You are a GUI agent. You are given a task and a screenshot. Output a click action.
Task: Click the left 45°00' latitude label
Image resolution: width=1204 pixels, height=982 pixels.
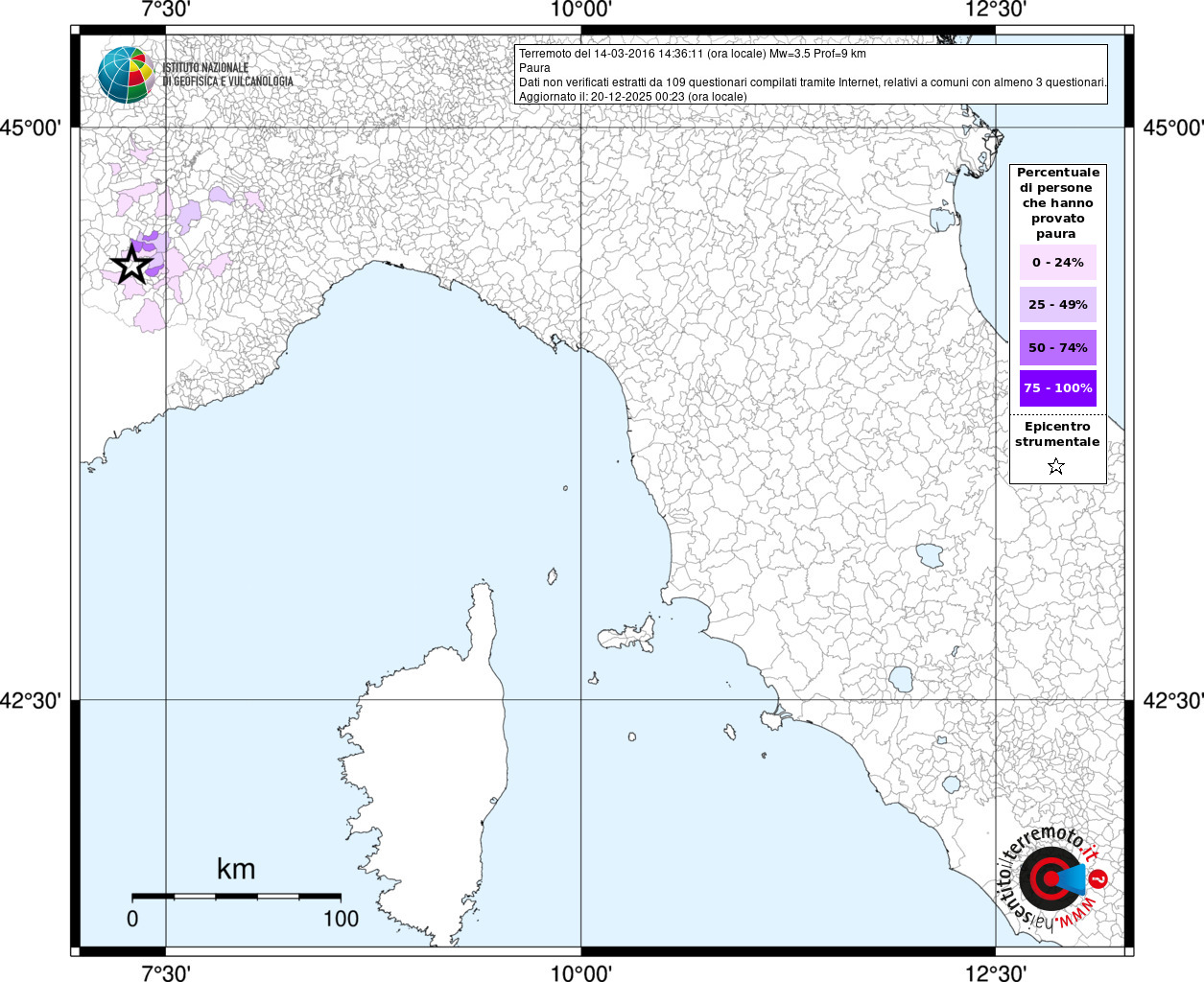pos(31,128)
